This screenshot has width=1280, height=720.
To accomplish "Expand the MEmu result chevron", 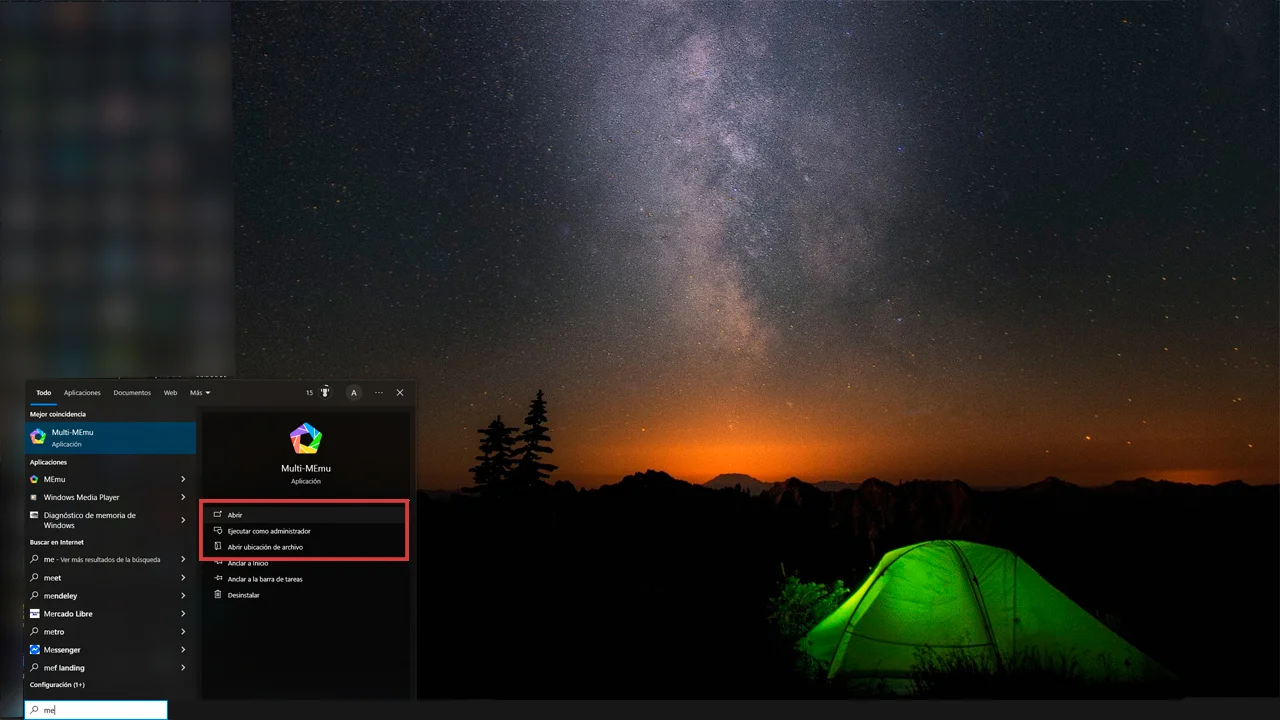I will point(183,479).
